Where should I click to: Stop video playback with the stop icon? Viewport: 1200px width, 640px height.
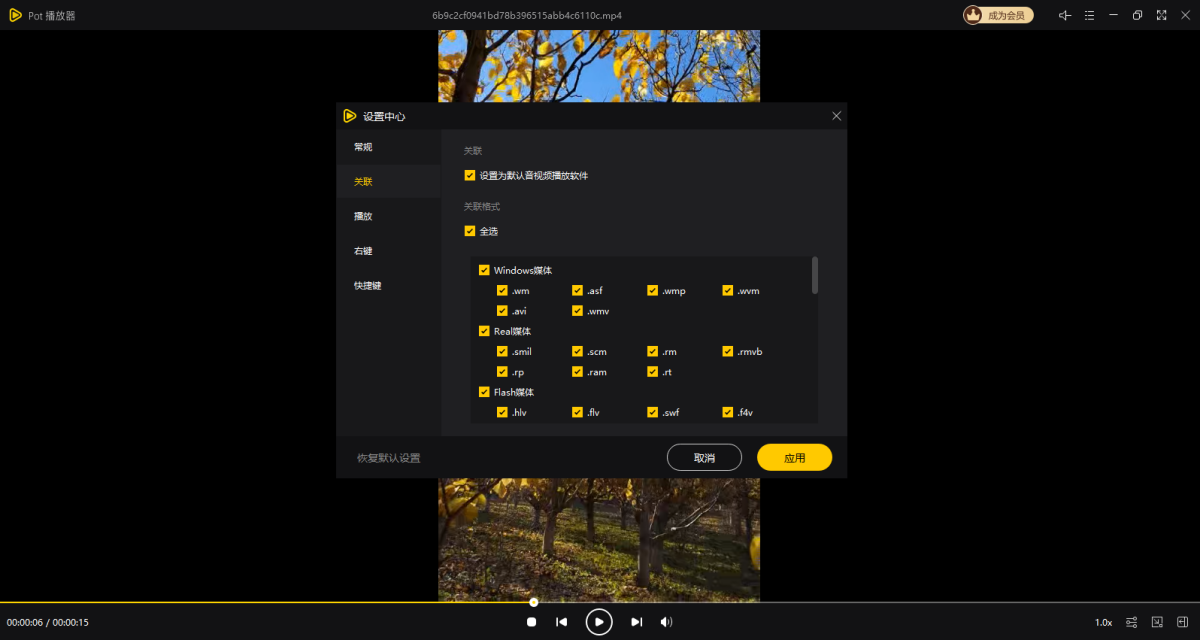click(532, 622)
